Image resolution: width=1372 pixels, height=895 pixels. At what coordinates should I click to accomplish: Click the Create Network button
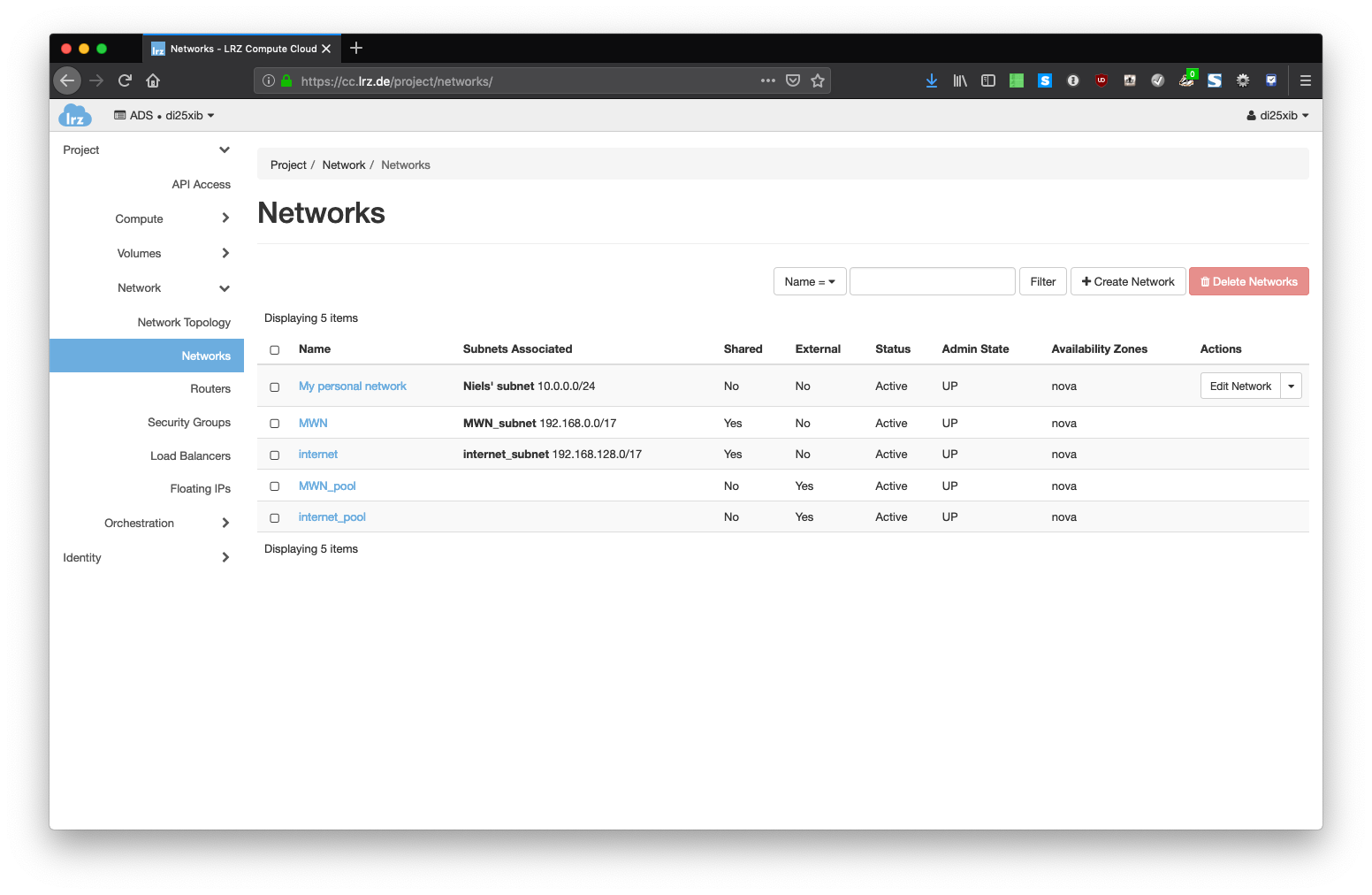point(1127,282)
